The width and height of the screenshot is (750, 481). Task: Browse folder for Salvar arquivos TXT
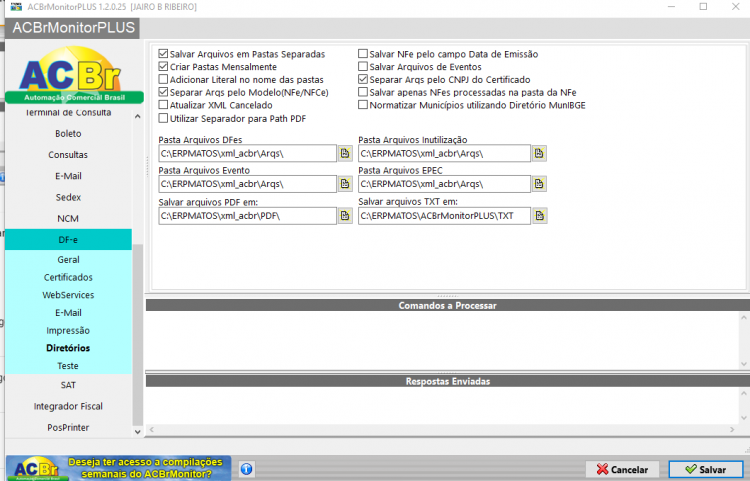[x=540, y=216]
